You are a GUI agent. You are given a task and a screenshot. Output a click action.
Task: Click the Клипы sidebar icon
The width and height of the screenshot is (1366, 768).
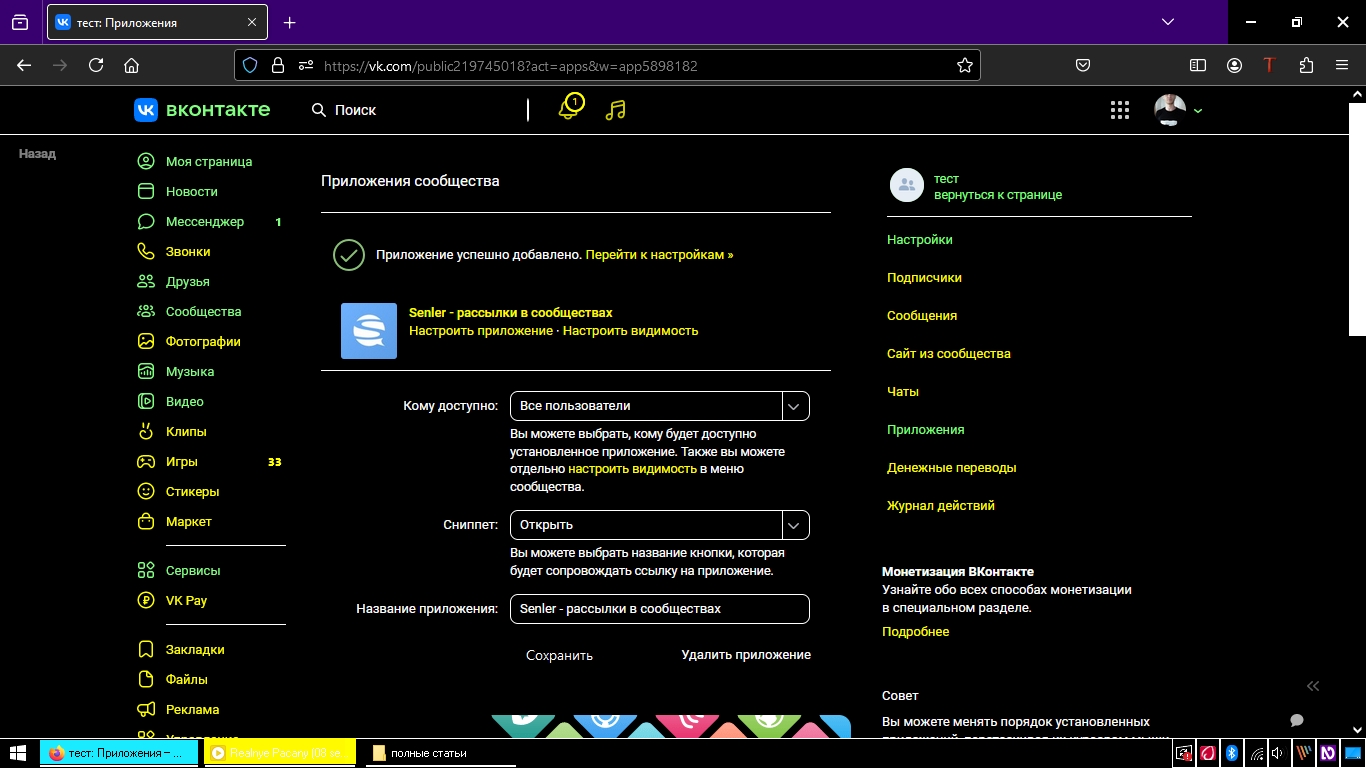tap(146, 431)
